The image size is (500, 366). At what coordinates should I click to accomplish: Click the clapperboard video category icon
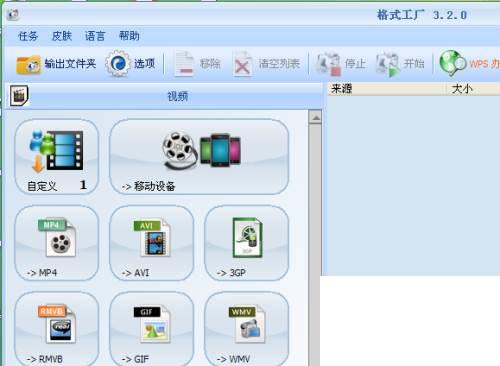pos(19,96)
